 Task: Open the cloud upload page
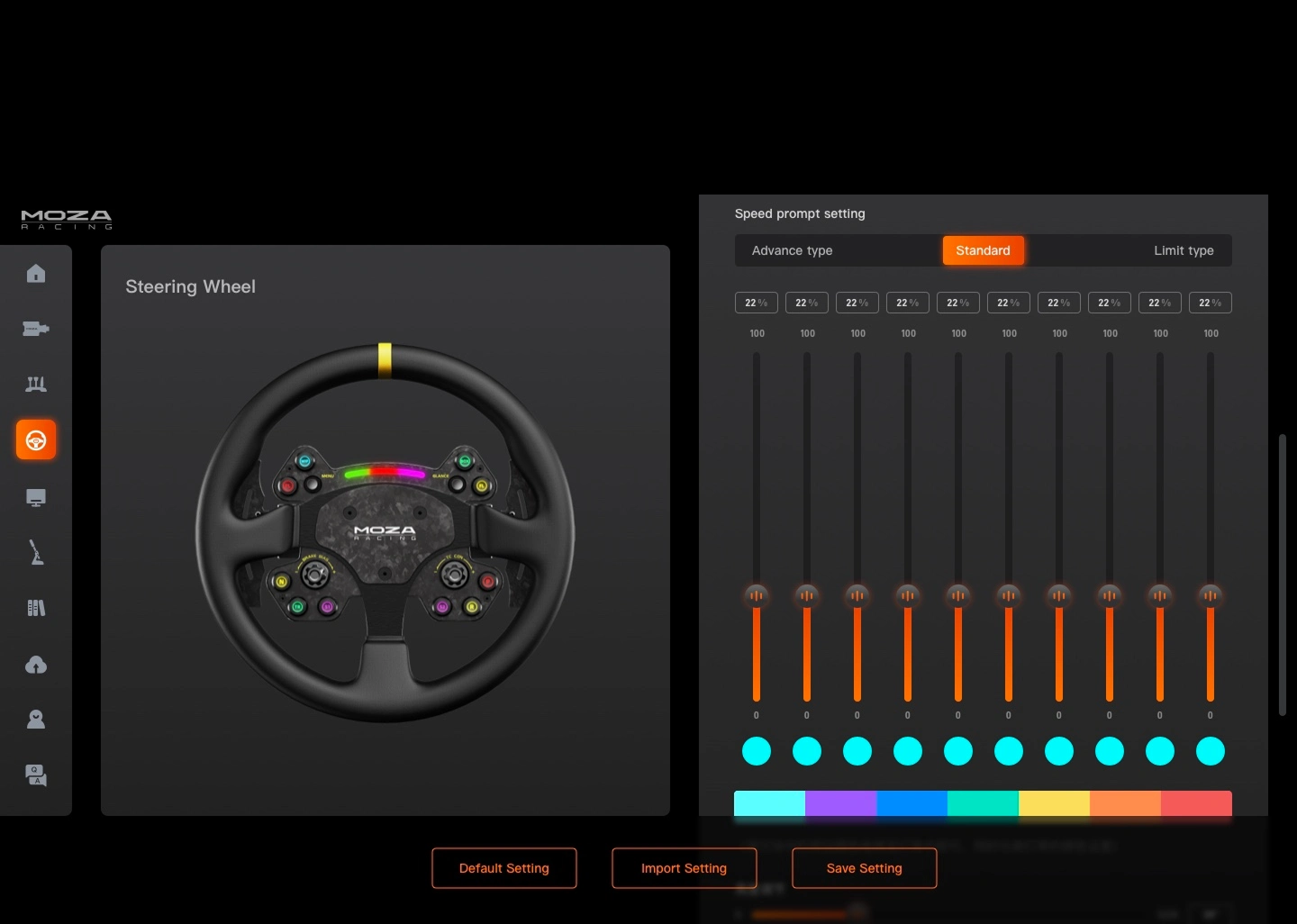[36, 665]
